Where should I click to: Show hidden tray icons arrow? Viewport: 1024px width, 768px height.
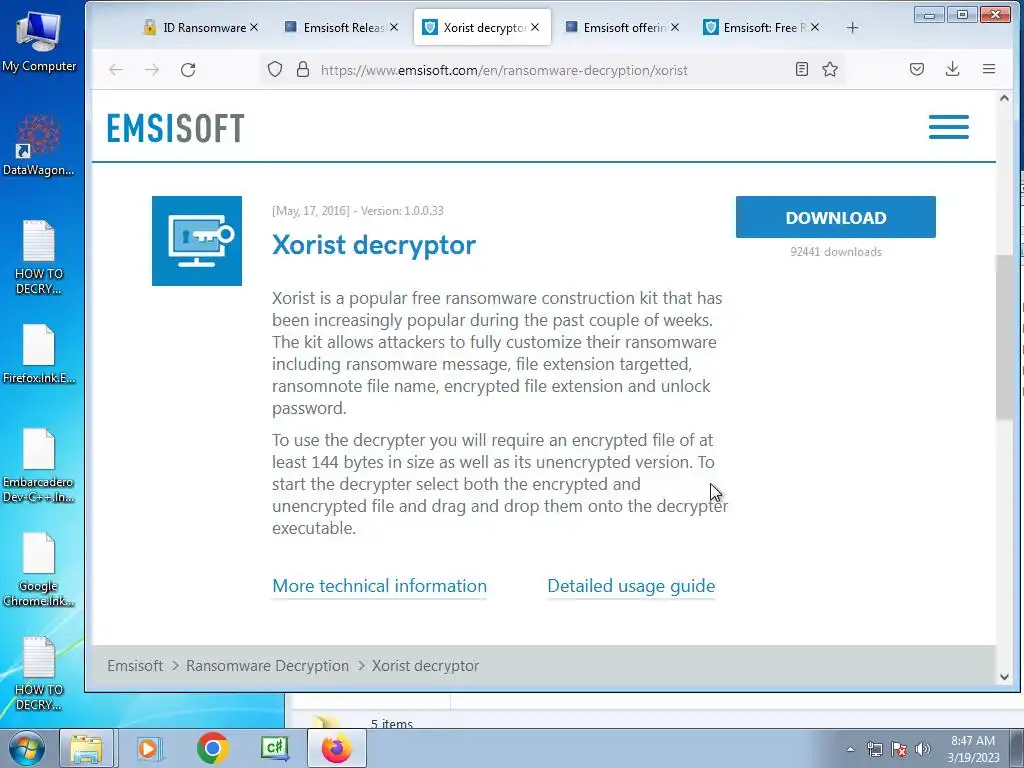[x=850, y=749]
